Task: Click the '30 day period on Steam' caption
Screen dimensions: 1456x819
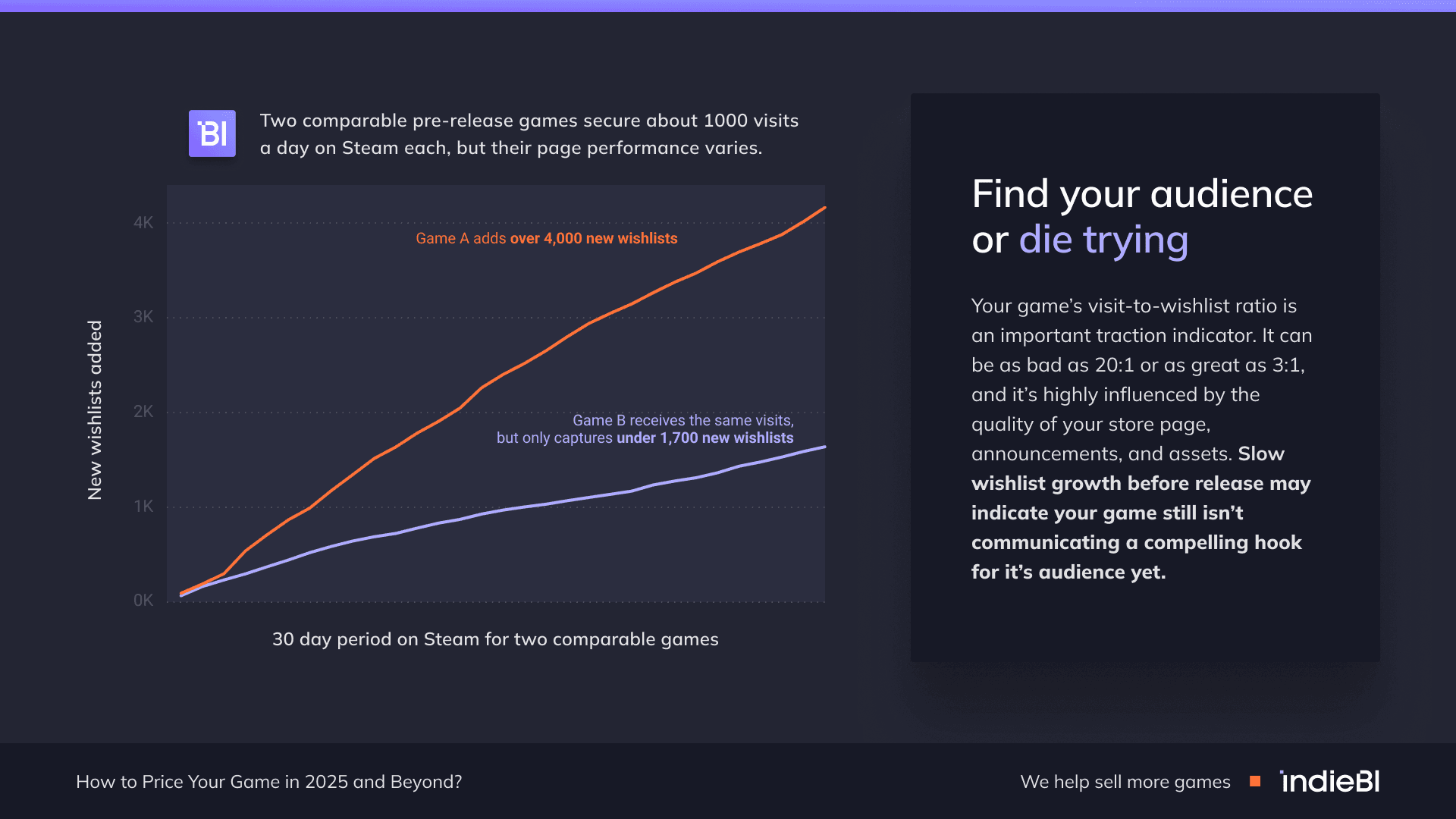Action: click(x=495, y=639)
